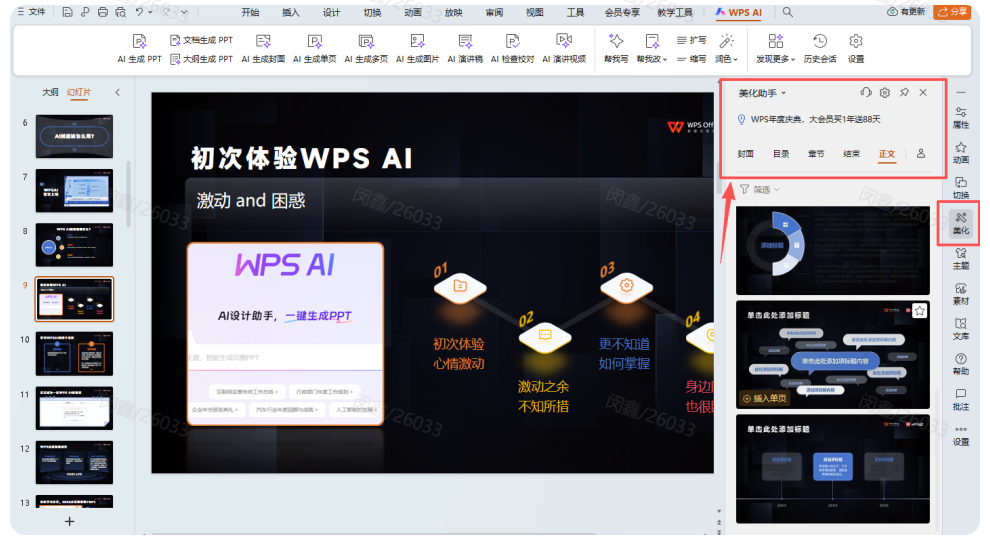Click the print preview icon
The image size is (990, 540).
tap(120, 12)
